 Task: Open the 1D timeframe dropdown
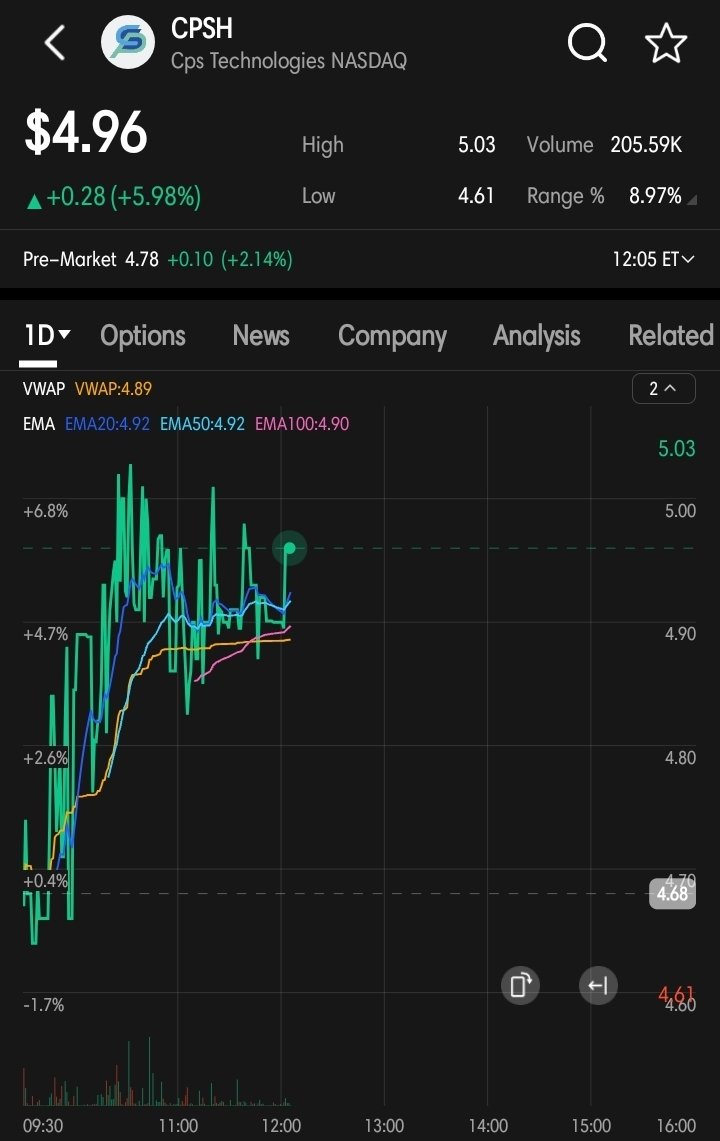pos(46,335)
